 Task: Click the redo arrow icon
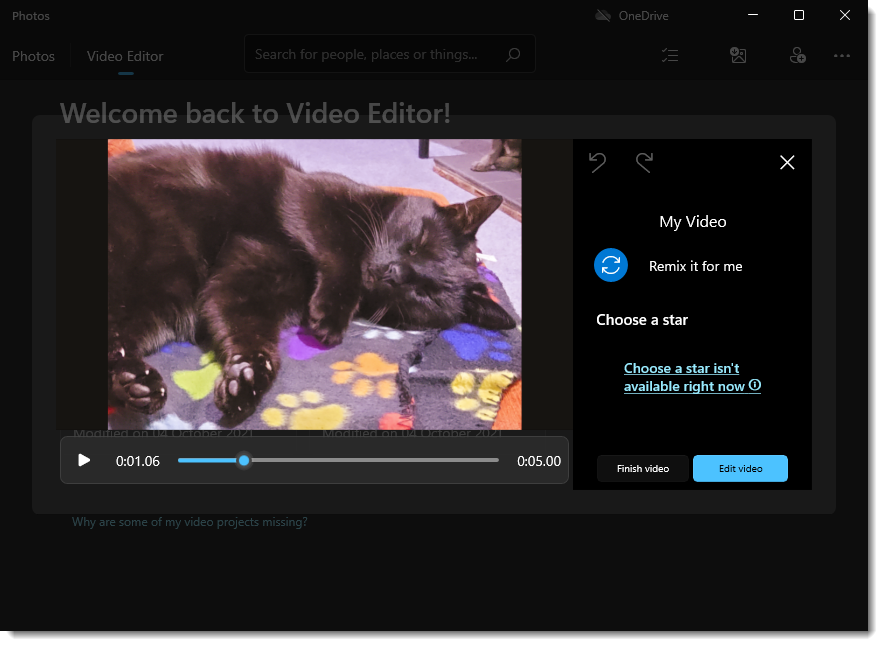click(x=645, y=162)
